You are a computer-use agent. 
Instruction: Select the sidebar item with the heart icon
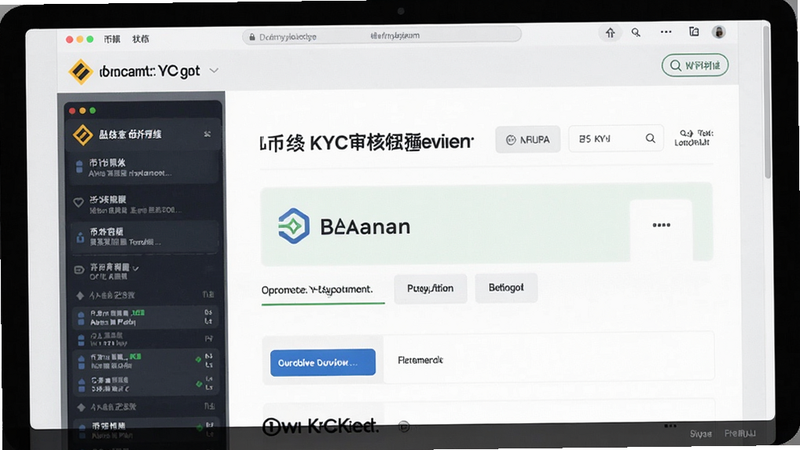143,204
